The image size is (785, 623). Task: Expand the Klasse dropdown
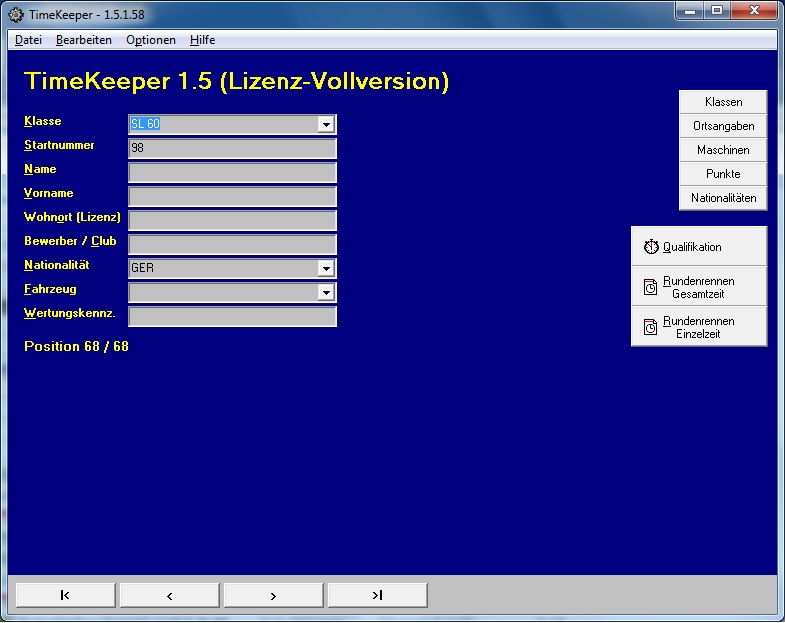point(326,124)
